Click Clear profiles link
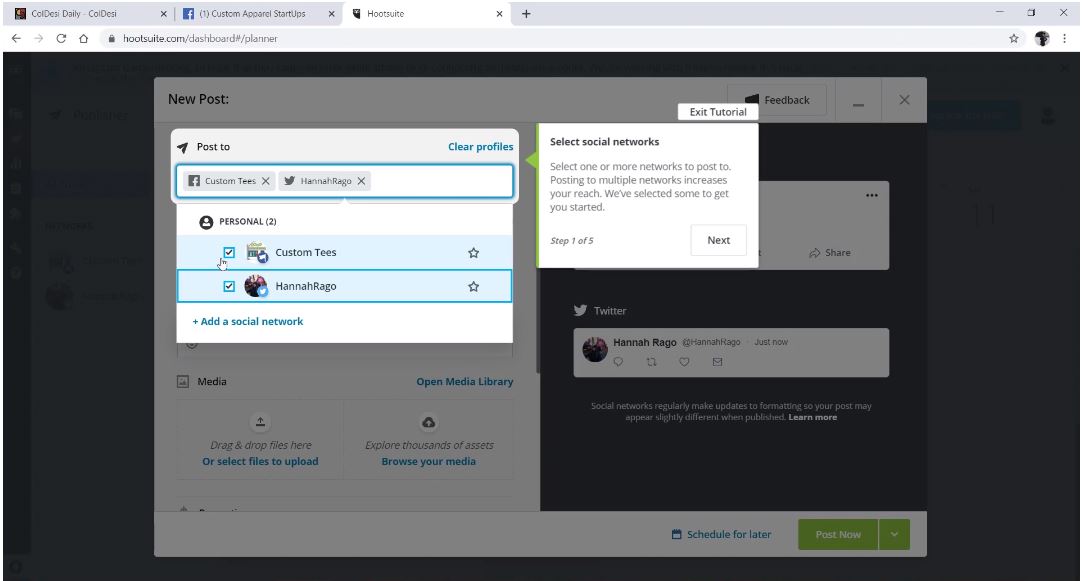The width and height of the screenshot is (1082, 581). pyautogui.click(x=480, y=146)
